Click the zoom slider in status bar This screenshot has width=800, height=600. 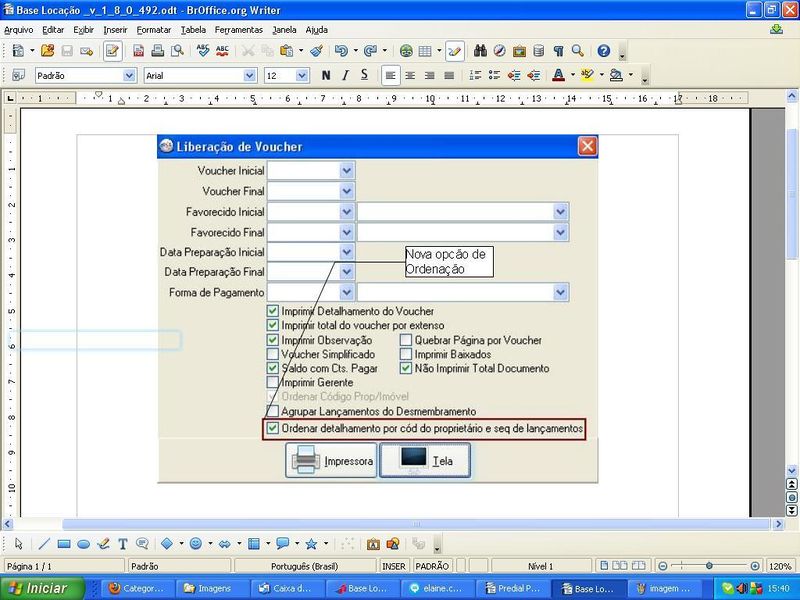[x=709, y=566]
